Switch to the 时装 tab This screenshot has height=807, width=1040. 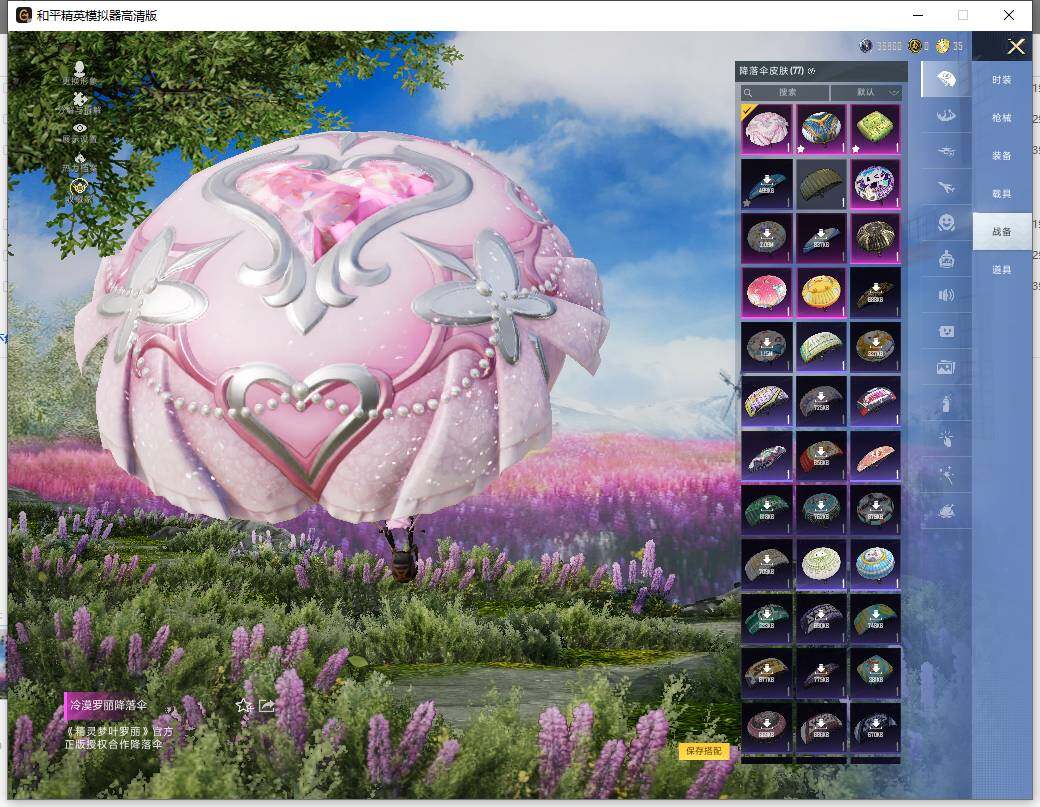tap(1002, 80)
